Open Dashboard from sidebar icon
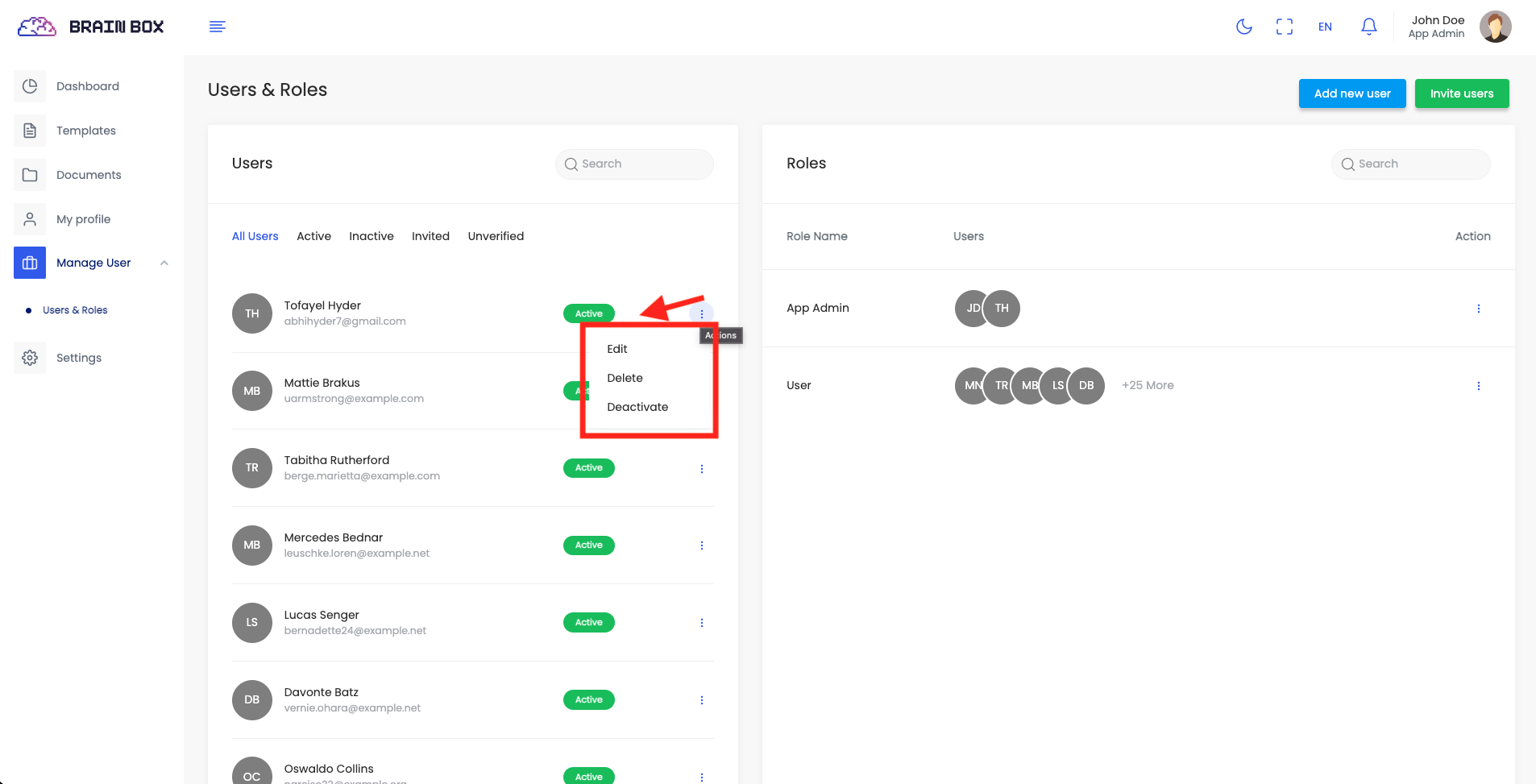The width and height of the screenshot is (1536, 784). [x=30, y=86]
